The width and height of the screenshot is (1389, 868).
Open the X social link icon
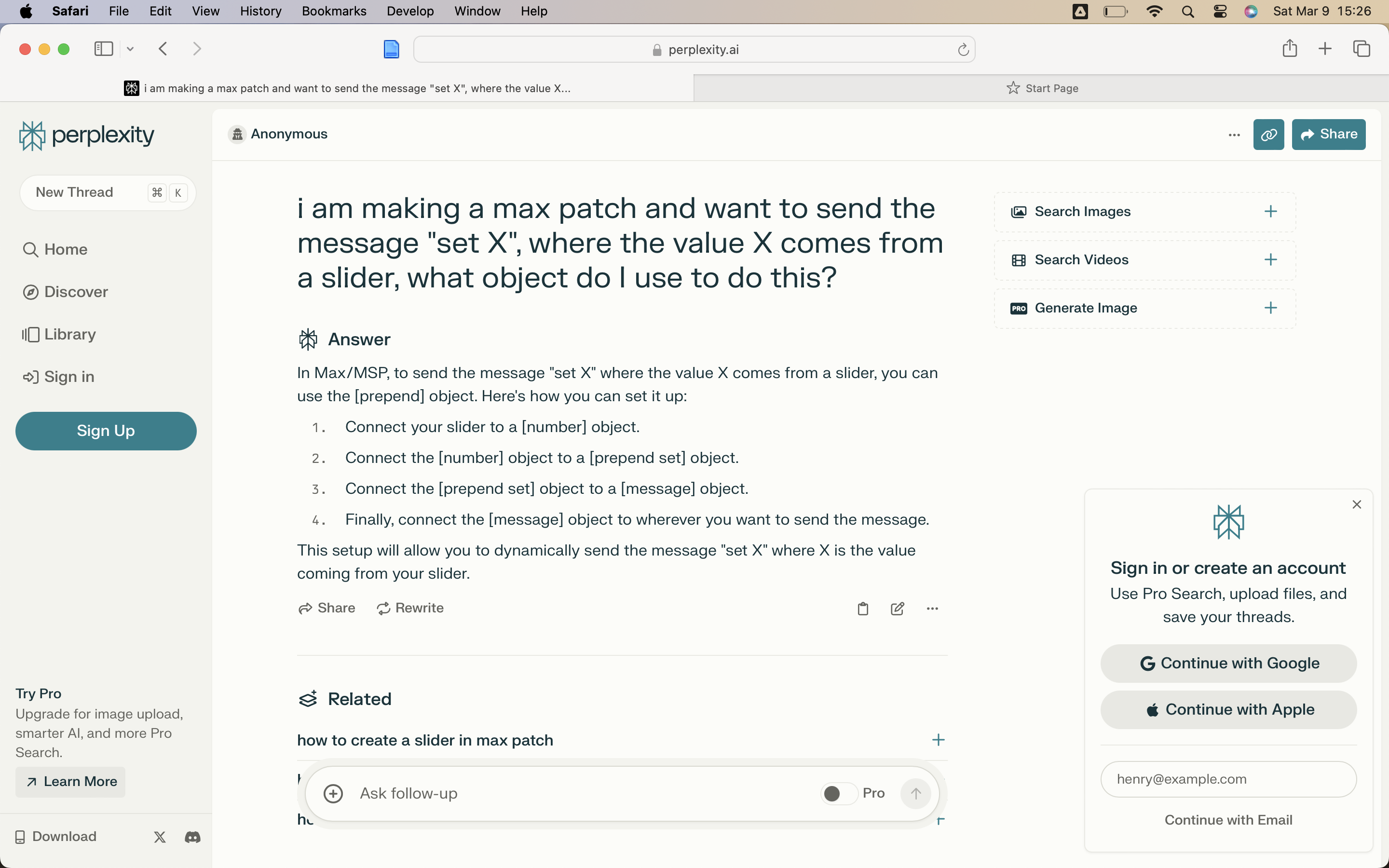(160, 837)
